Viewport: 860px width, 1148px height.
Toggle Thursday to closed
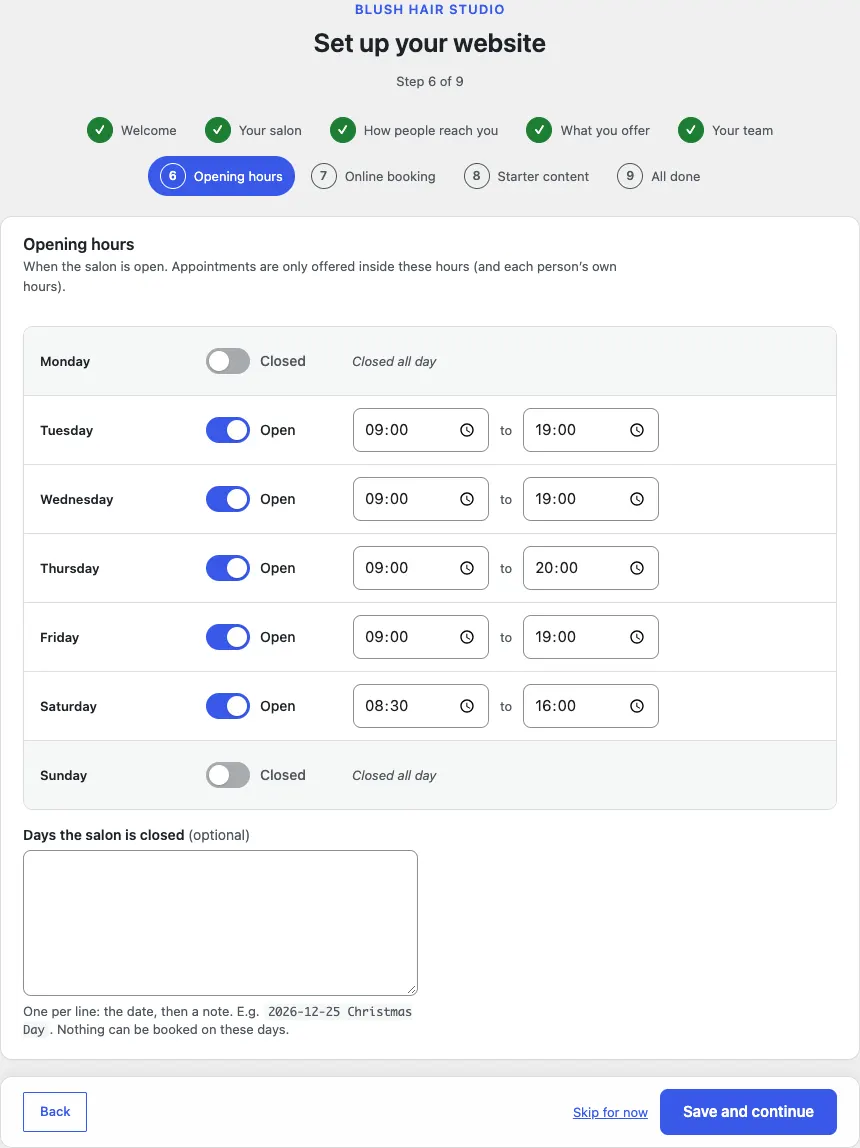[228, 568]
